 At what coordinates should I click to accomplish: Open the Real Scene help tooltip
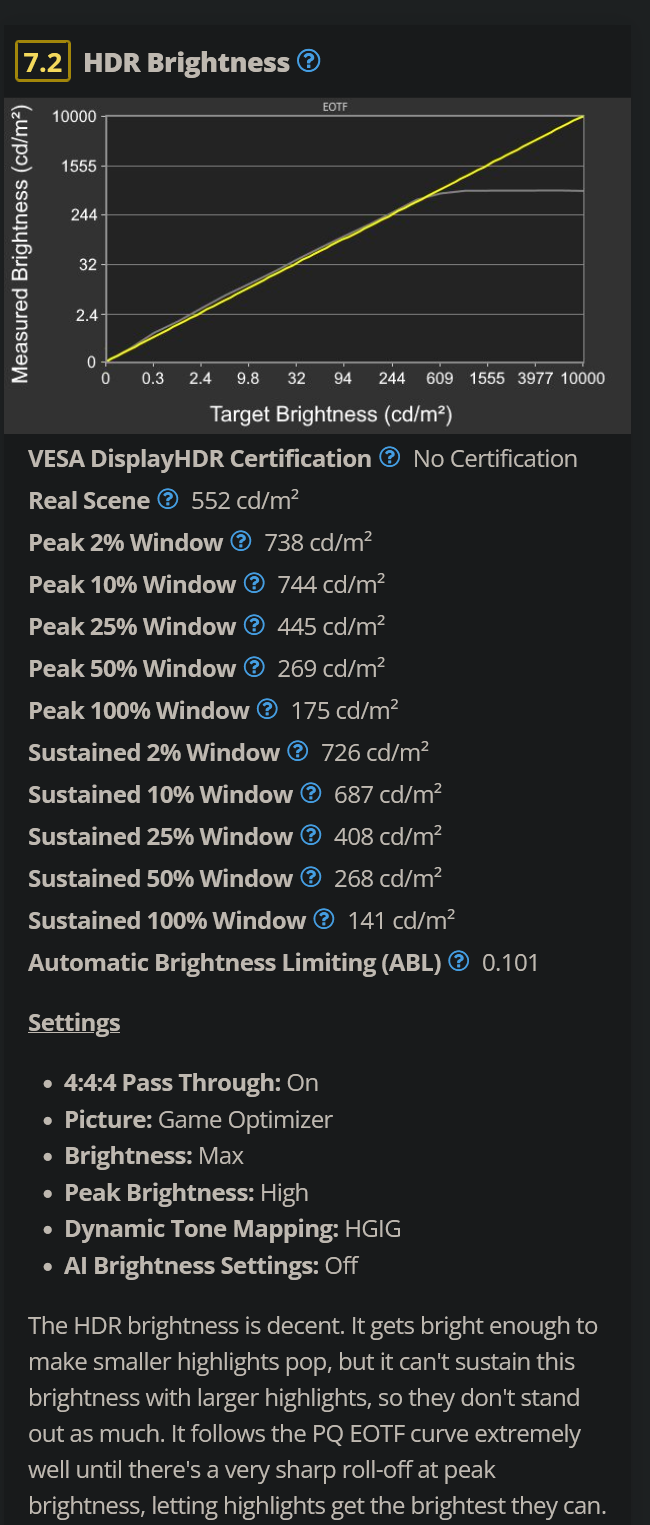tap(167, 498)
